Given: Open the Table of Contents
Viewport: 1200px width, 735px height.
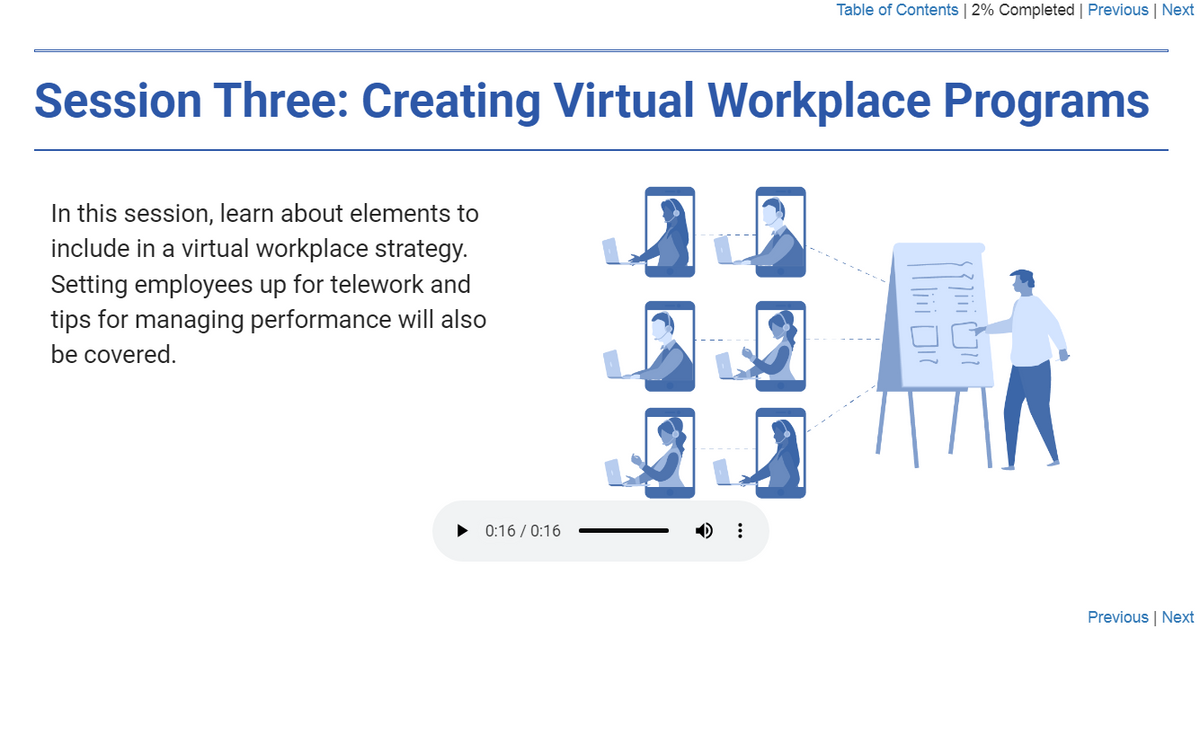Looking at the screenshot, I should (897, 10).
